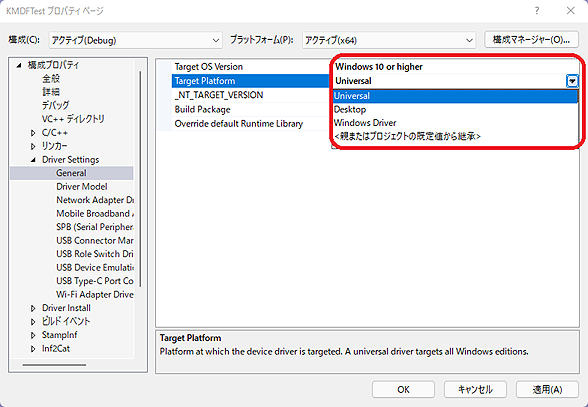Expand the Inf2Cat tree node

(x=33, y=349)
